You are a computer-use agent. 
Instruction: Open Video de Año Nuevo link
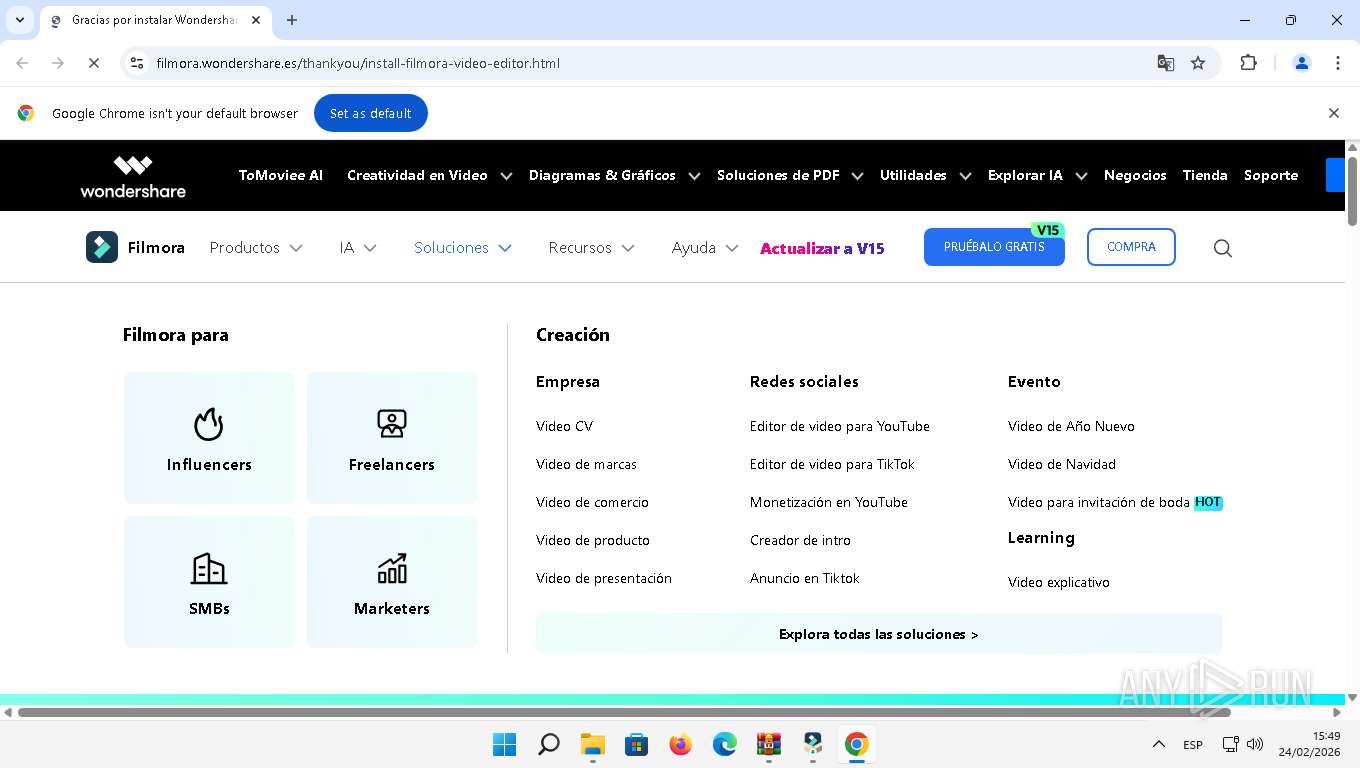pos(1071,426)
